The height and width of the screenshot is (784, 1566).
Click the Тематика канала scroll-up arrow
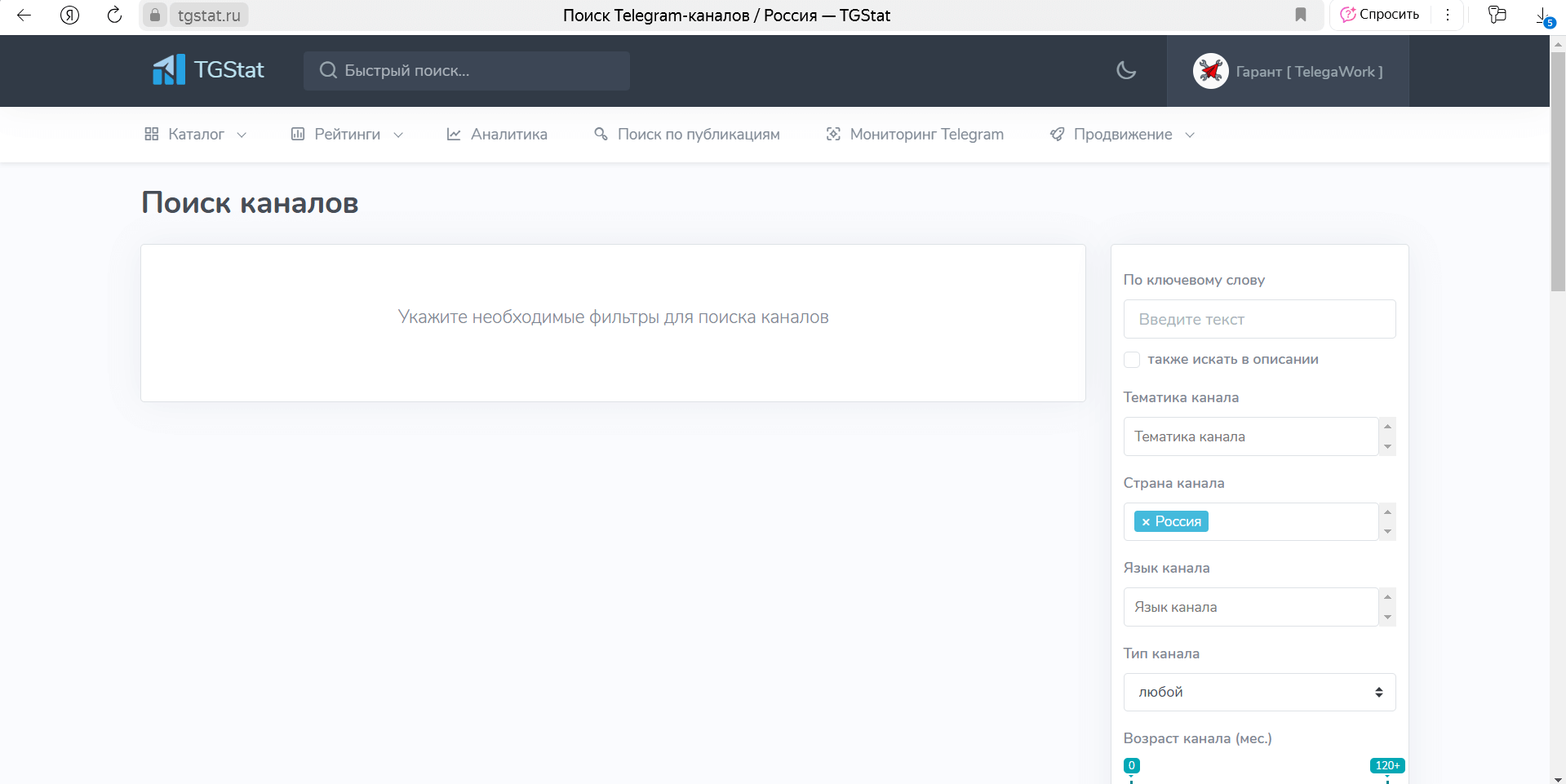point(1387,427)
